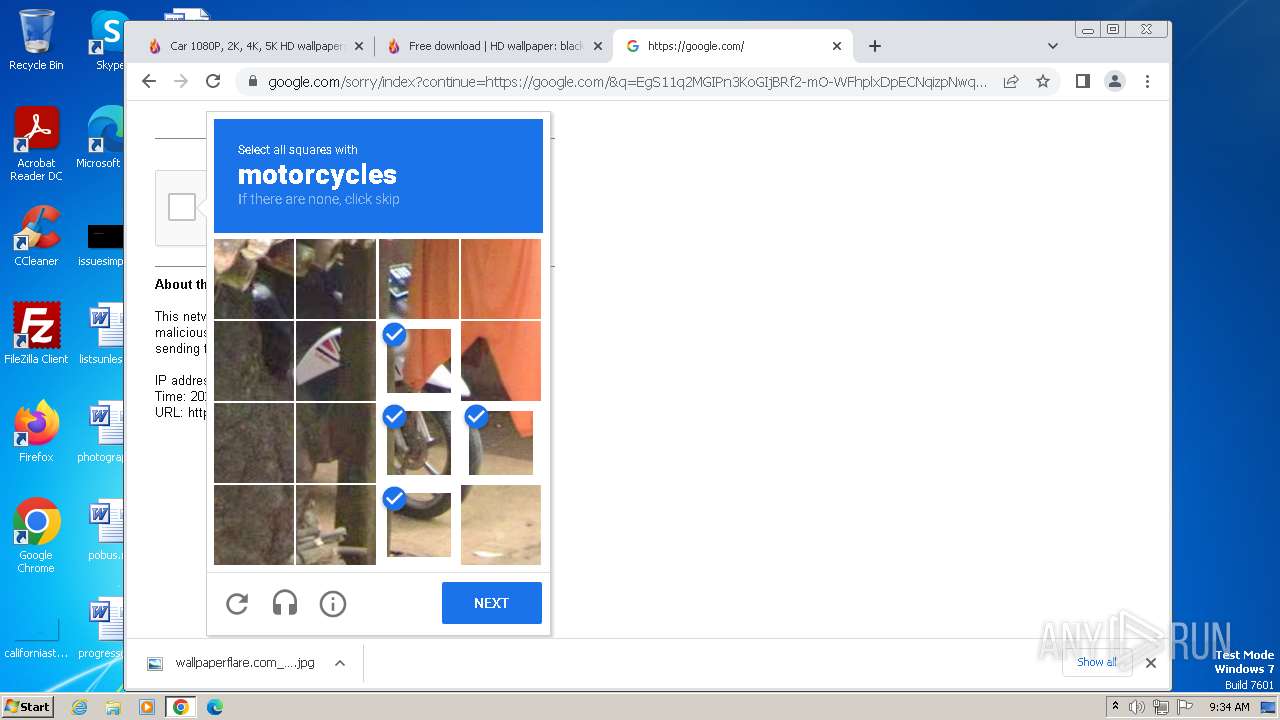Select the orange tile right of checked fender tile
Image resolution: width=1280 pixels, height=720 pixels.
click(501, 361)
